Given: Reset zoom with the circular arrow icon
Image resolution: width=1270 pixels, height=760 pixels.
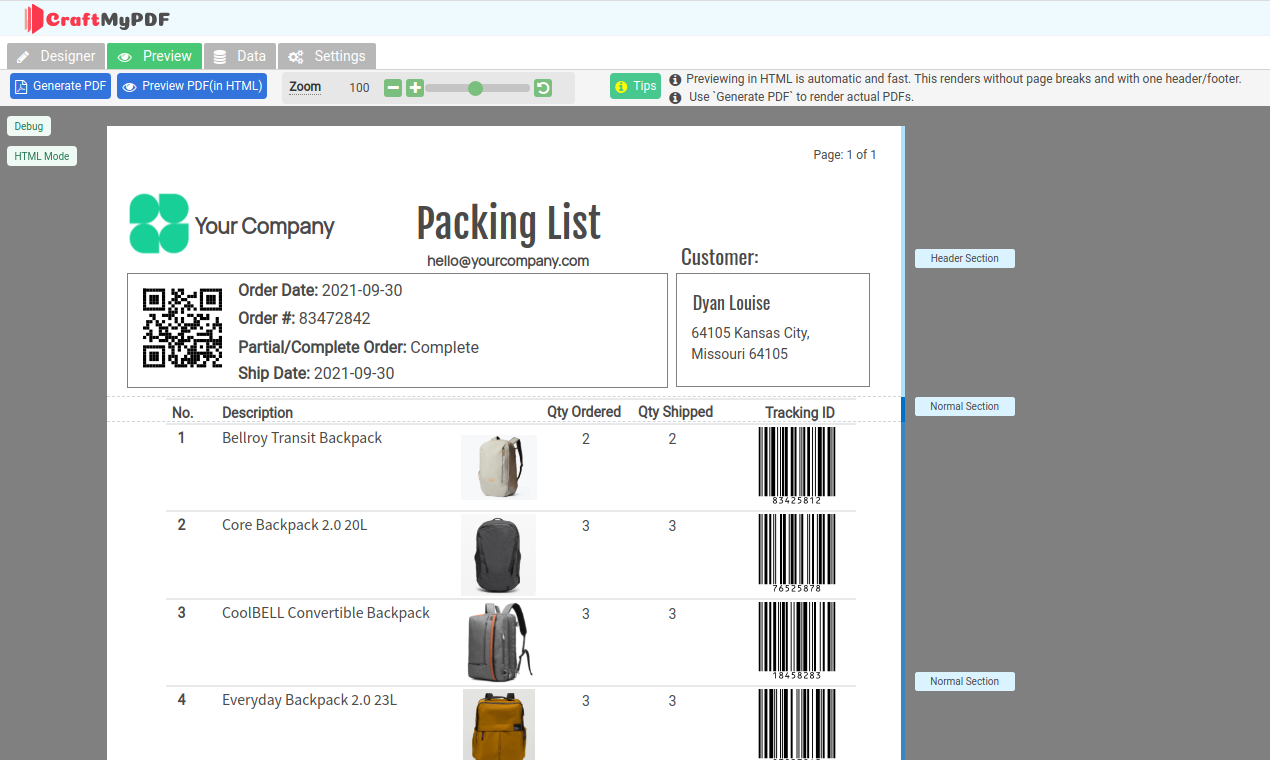Looking at the screenshot, I should point(542,88).
